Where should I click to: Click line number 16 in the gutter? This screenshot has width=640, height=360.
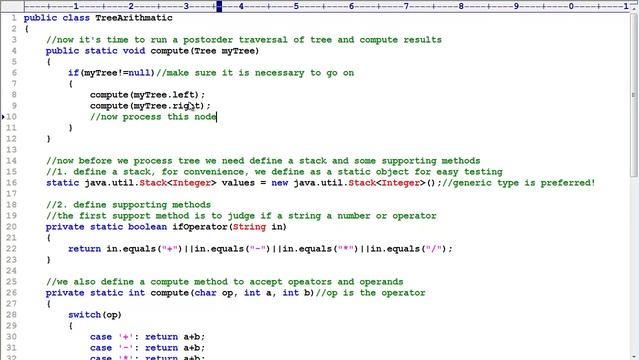point(11,183)
